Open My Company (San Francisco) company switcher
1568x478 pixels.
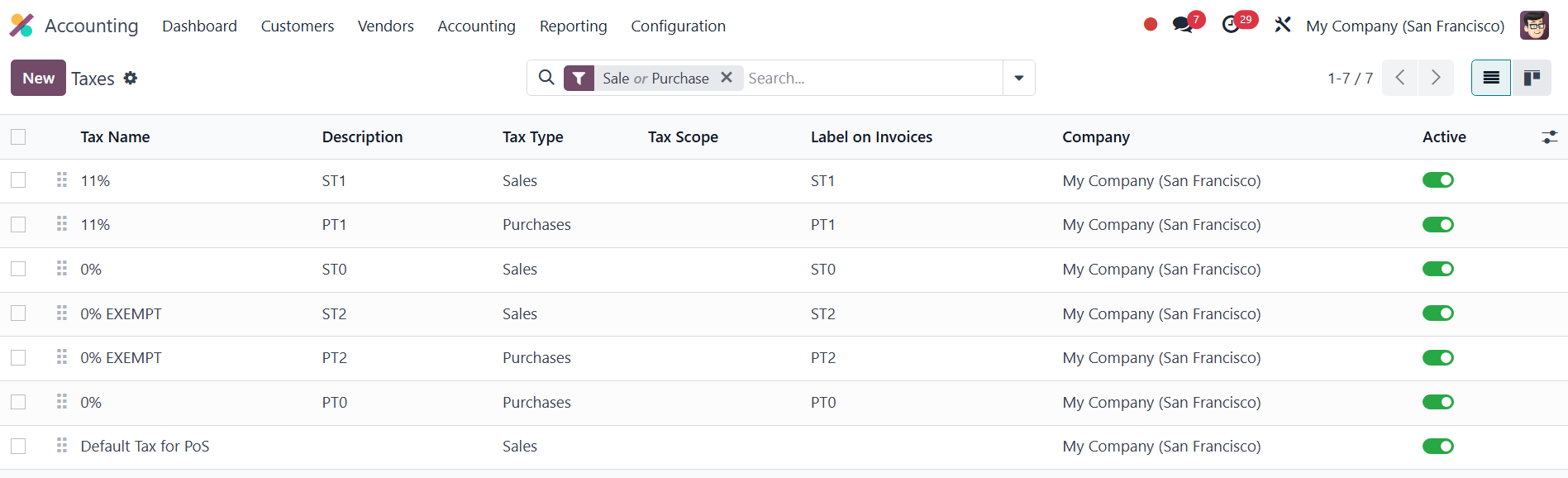[x=1405, y=26]
